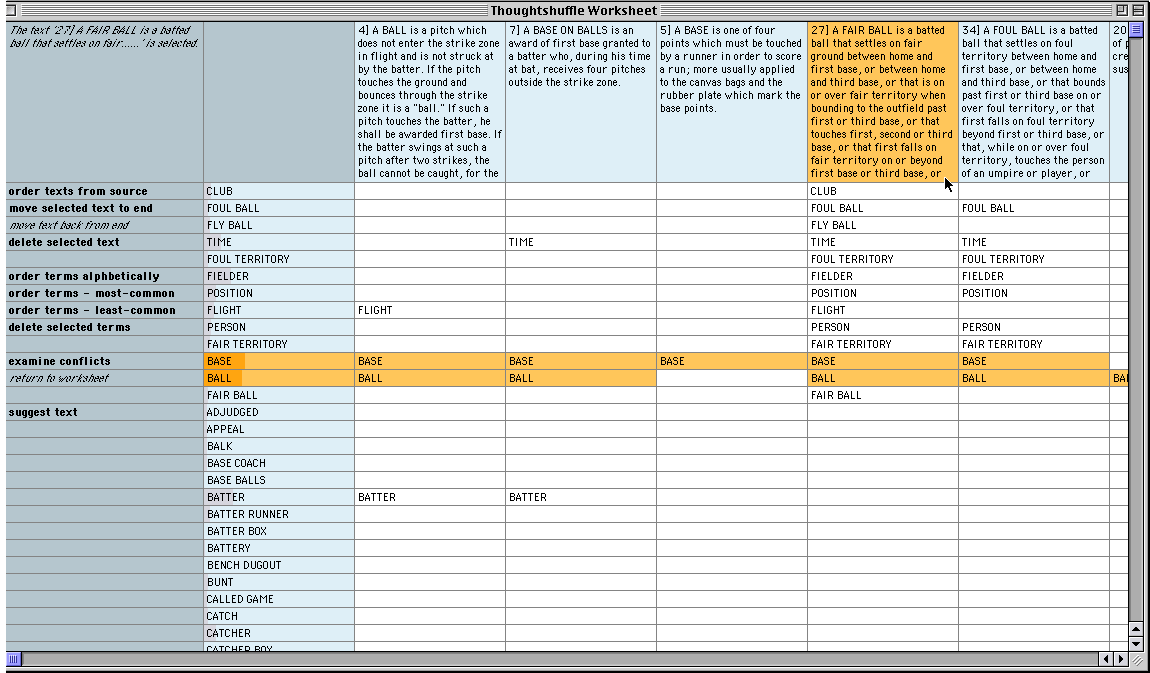This screenshot has height=673, width=1150.
Task: Click BATTER cell under '4] A BALL' column
Action: pos(430,497)
